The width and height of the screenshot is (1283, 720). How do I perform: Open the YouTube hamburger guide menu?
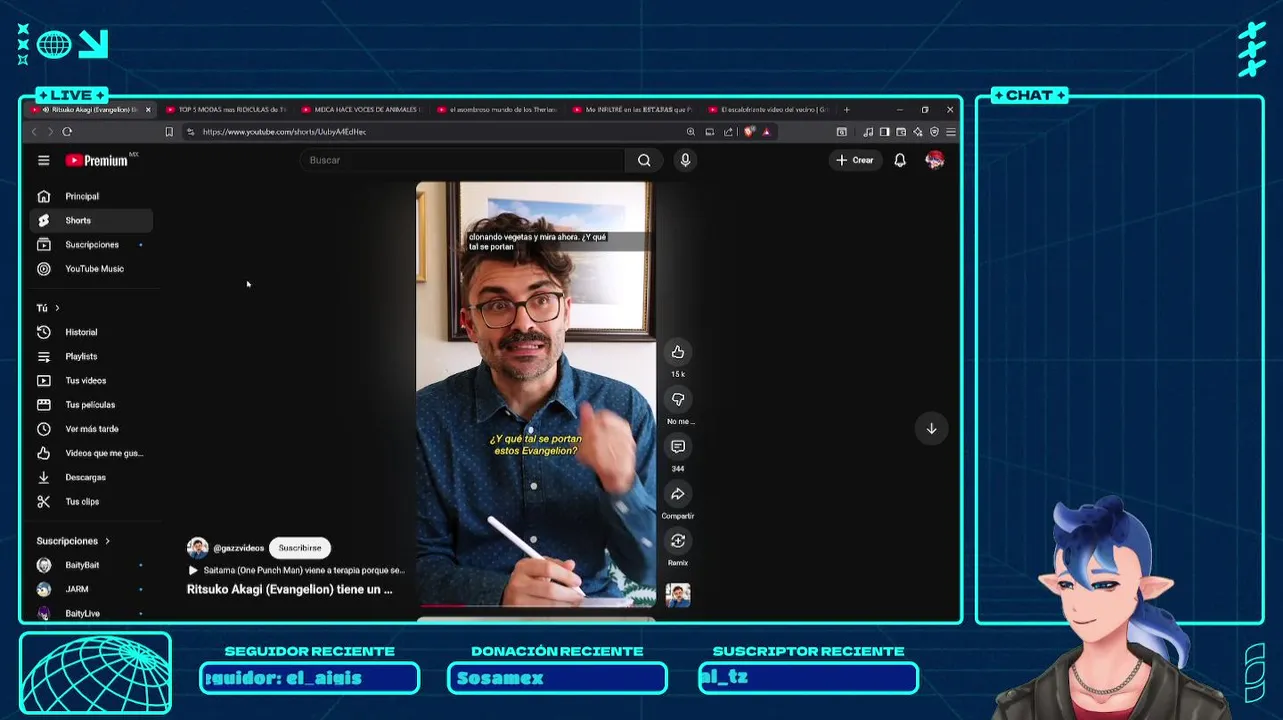(x=44, y=160)
